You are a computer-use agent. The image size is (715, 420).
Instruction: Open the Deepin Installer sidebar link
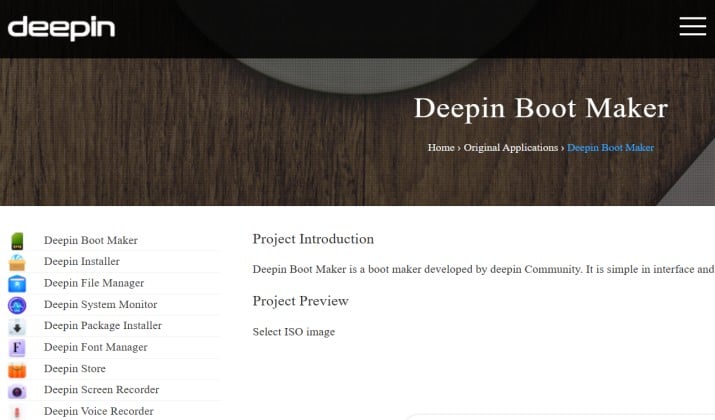(x=82, y=261)
